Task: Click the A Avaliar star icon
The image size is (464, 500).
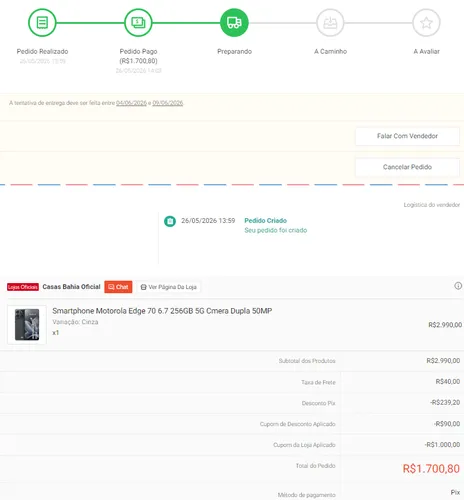Action: [x=426, y=23]
